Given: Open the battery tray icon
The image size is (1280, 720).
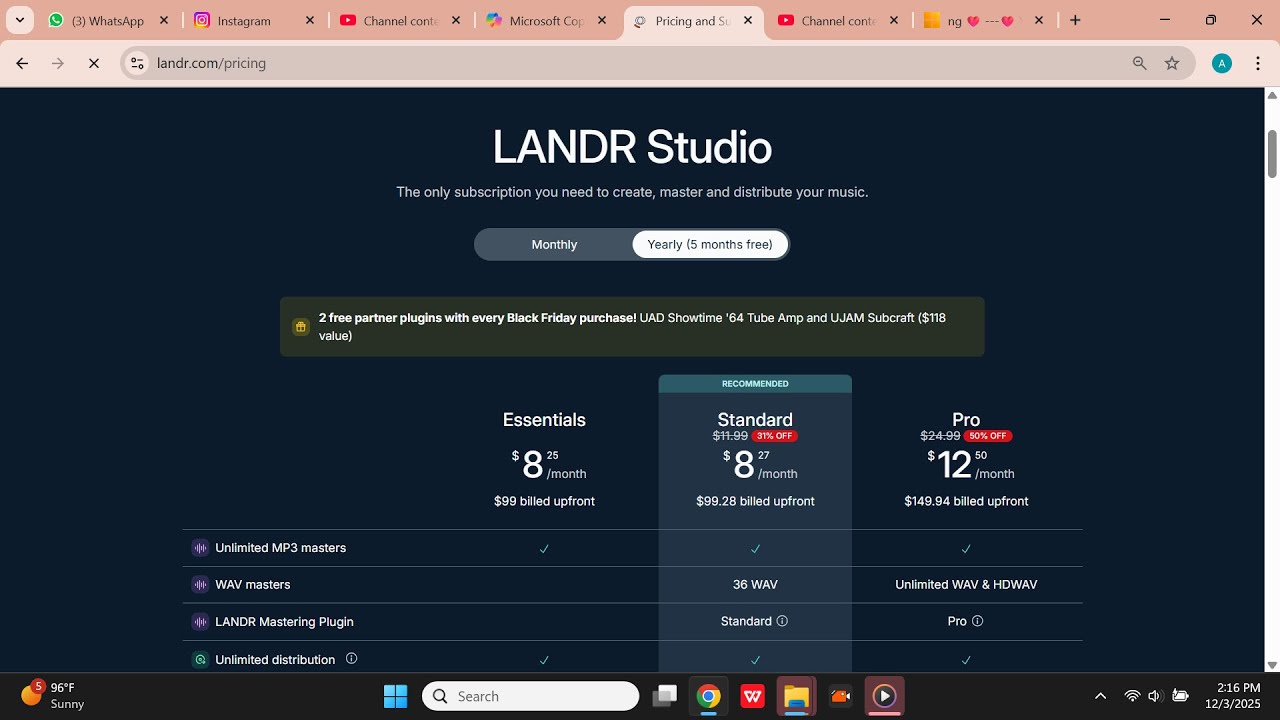Looking at the screenshot, I should pyautogui.click(x=1180, y=696).
